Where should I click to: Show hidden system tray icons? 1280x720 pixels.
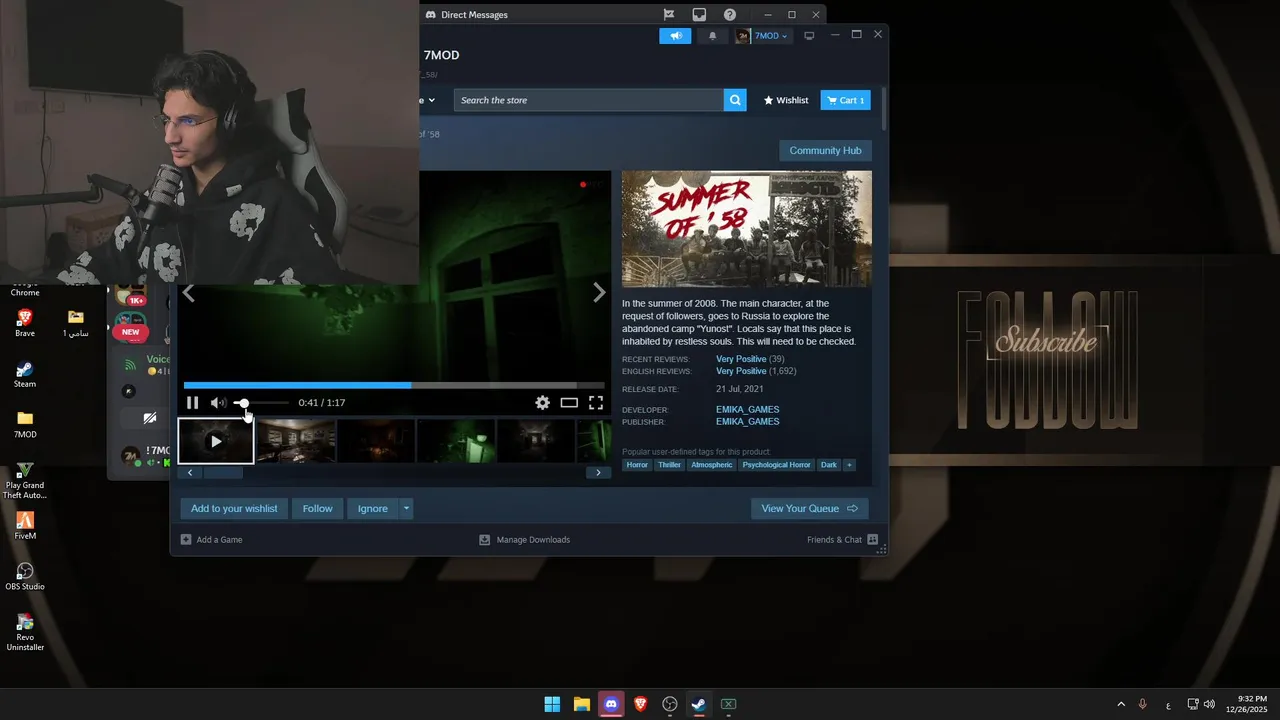point(1120,704)
